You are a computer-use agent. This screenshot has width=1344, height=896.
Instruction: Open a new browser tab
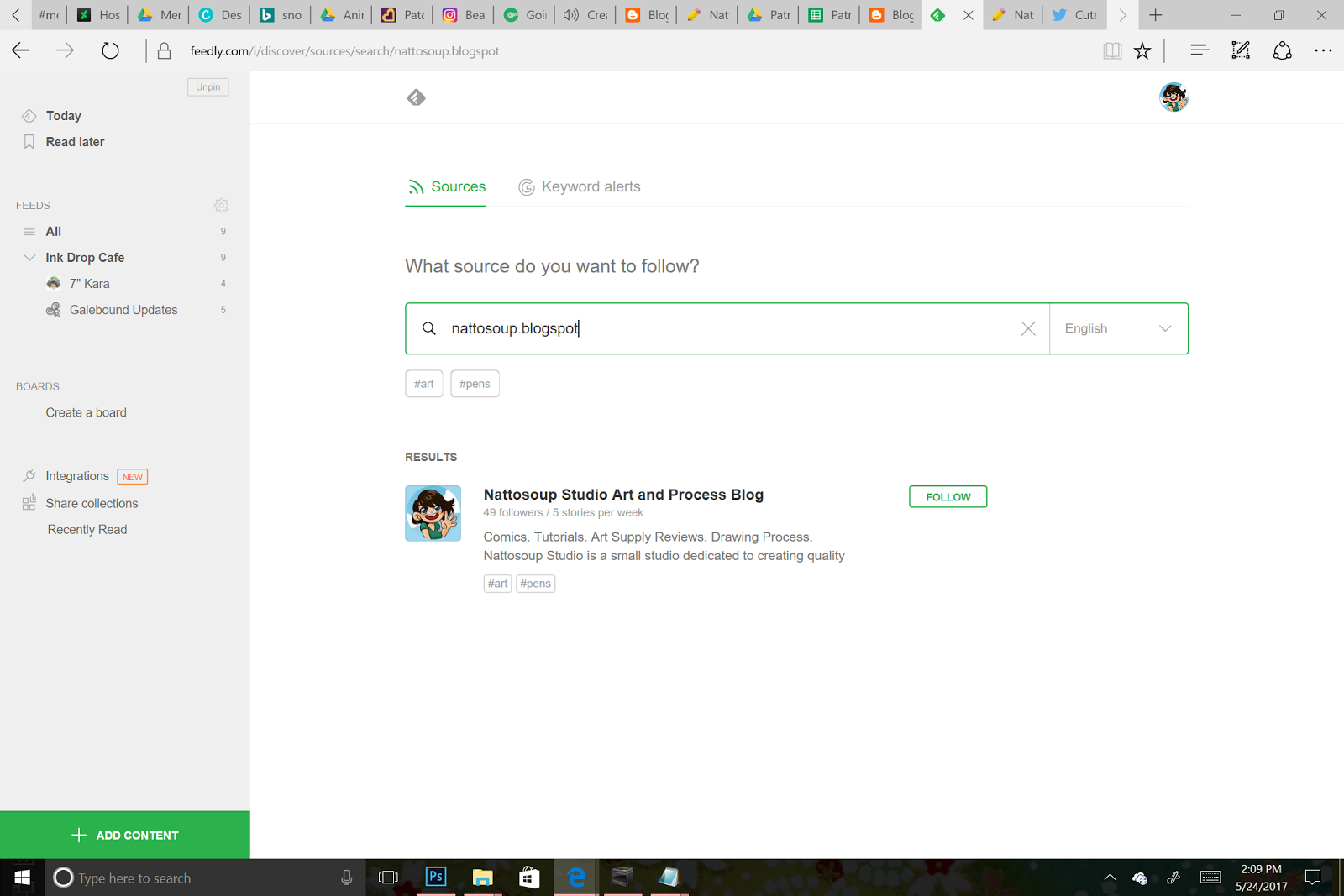point(1156,15)
